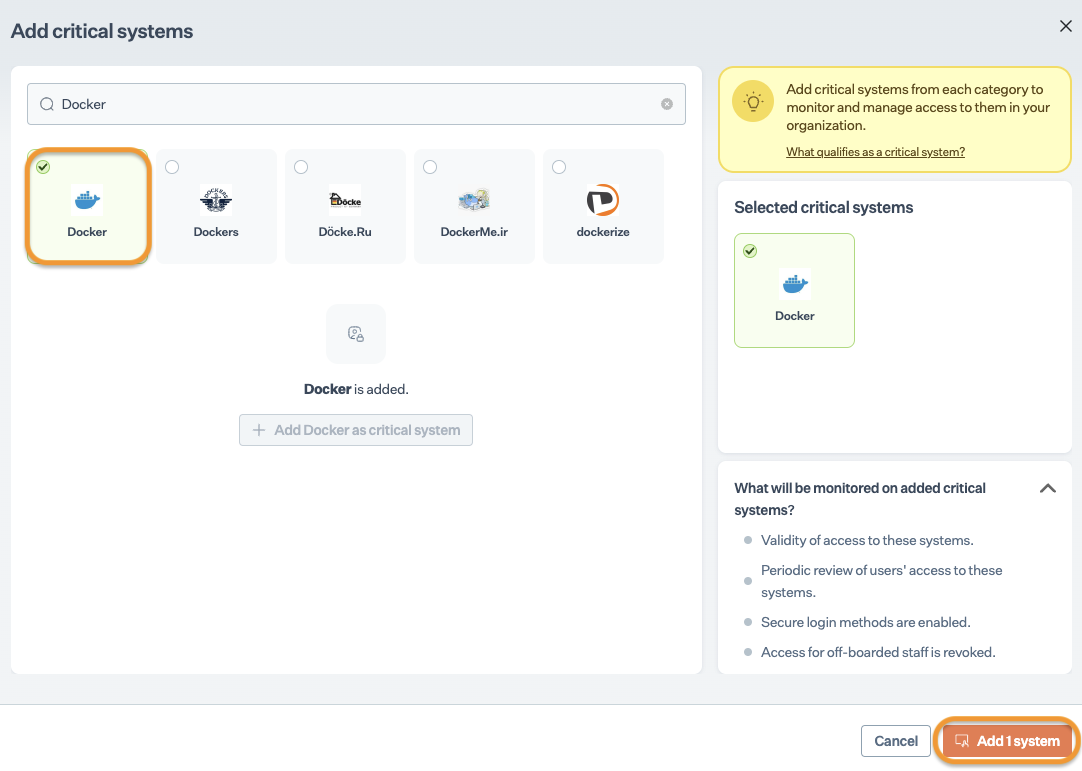Click into the Docker search field
Screen dimensions: 1082x771
click(x=356, y=104)
